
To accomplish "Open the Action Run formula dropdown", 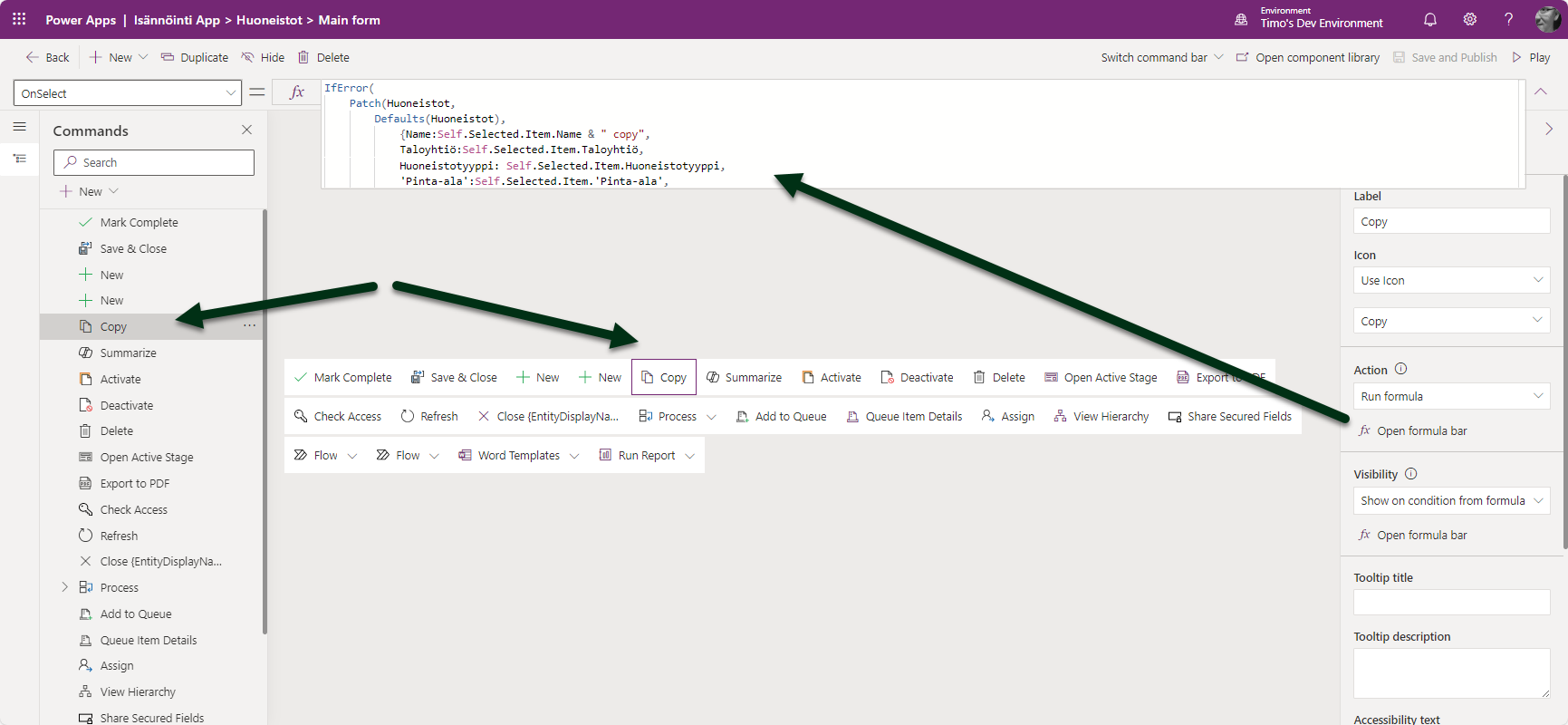I will tap(1450, 396).
